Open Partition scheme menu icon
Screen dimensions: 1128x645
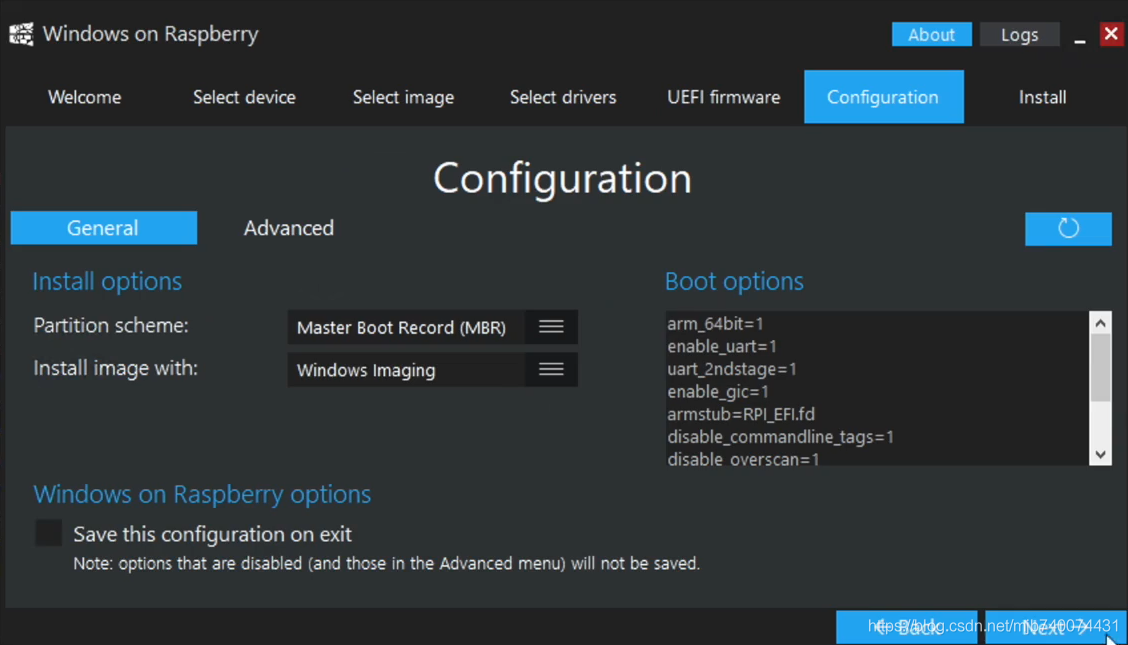[551, 327]
